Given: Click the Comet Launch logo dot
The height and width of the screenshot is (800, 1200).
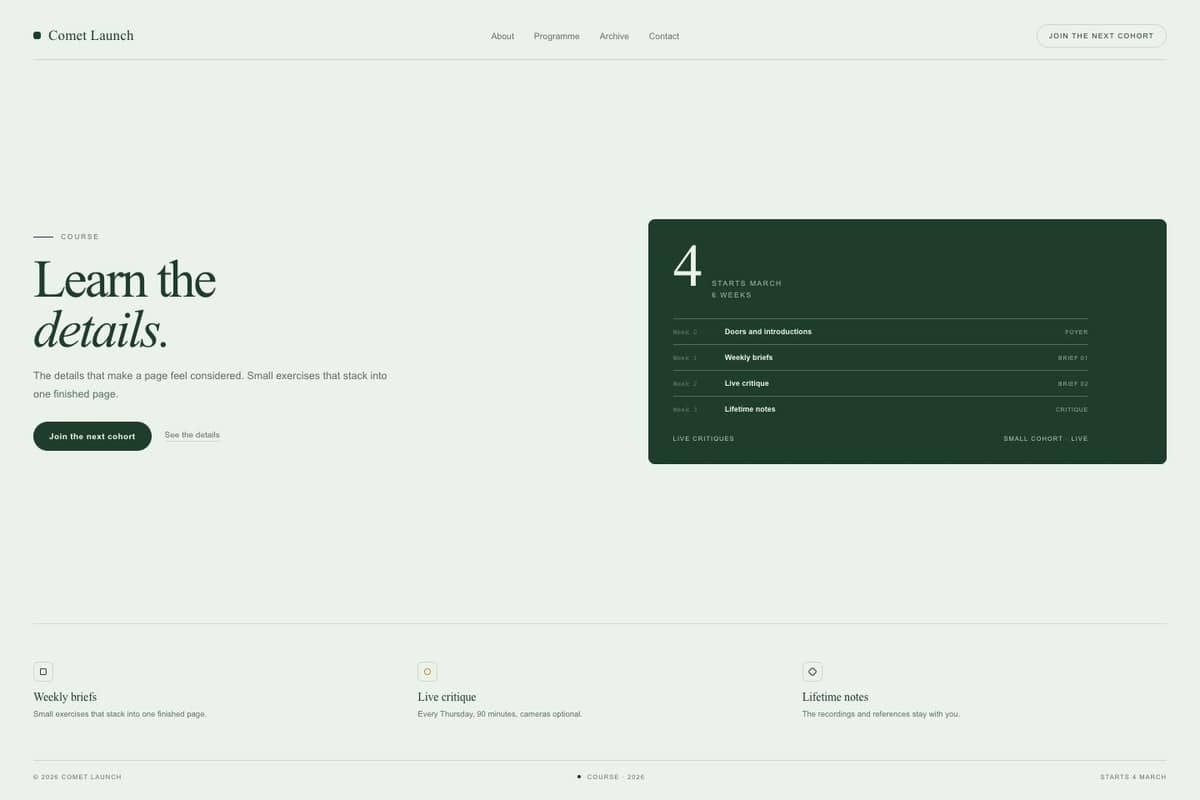Looking at the screenshot, I should pos(37,35).
